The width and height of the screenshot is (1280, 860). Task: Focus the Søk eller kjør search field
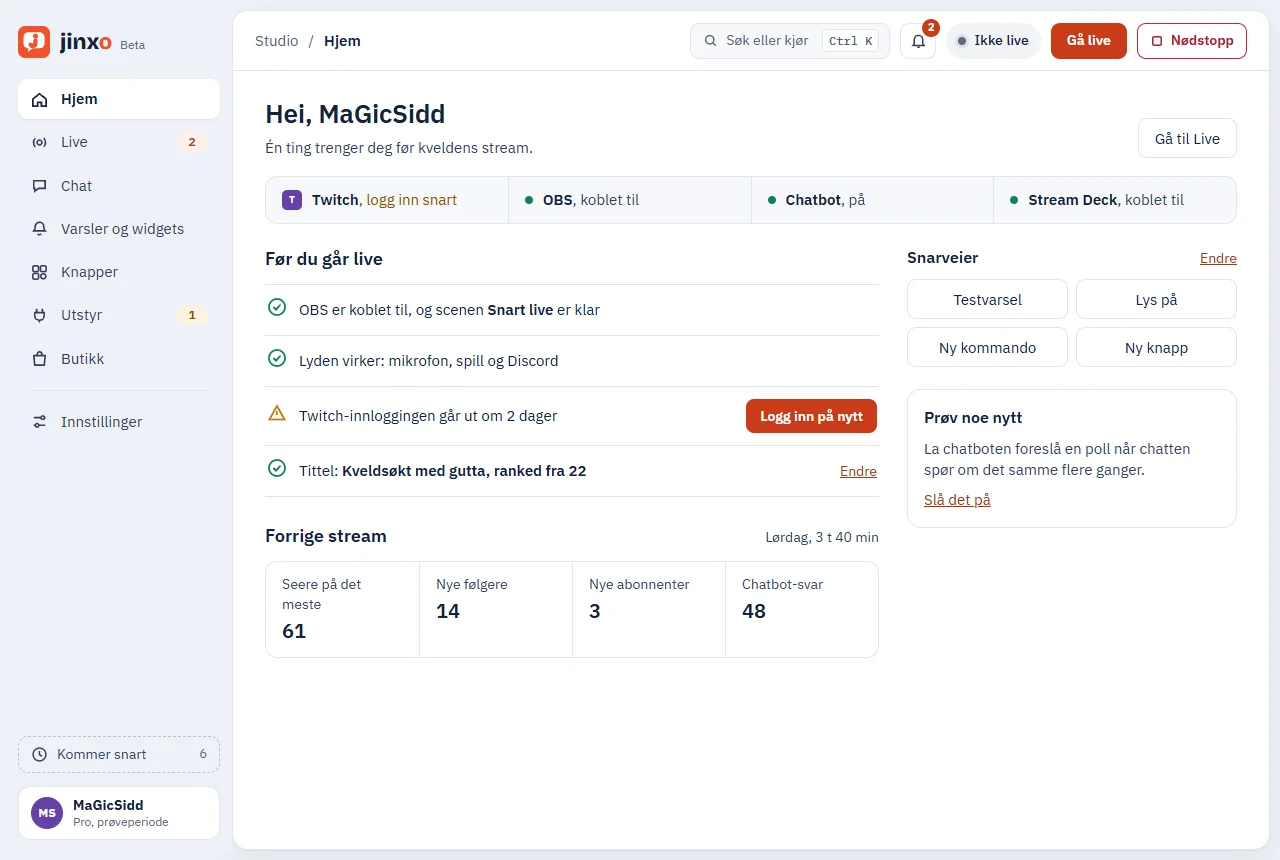790,41
